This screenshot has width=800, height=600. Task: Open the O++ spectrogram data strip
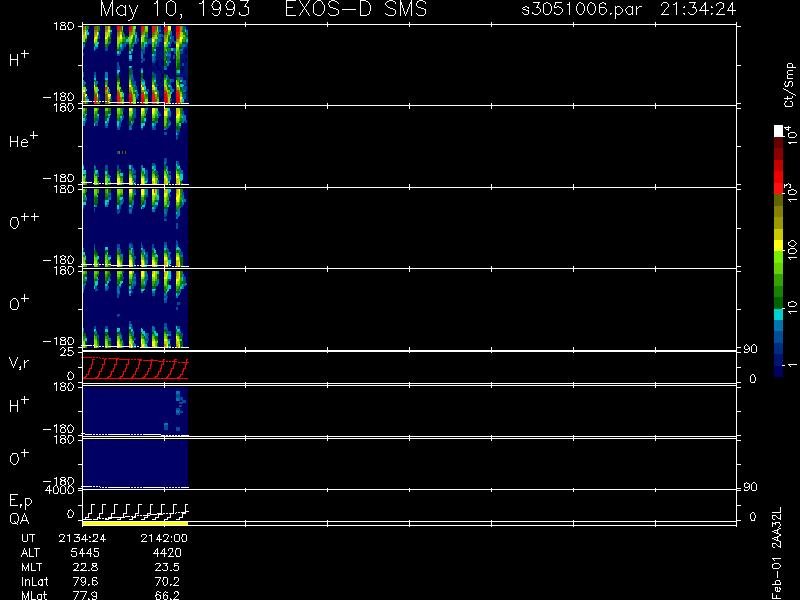135,227
